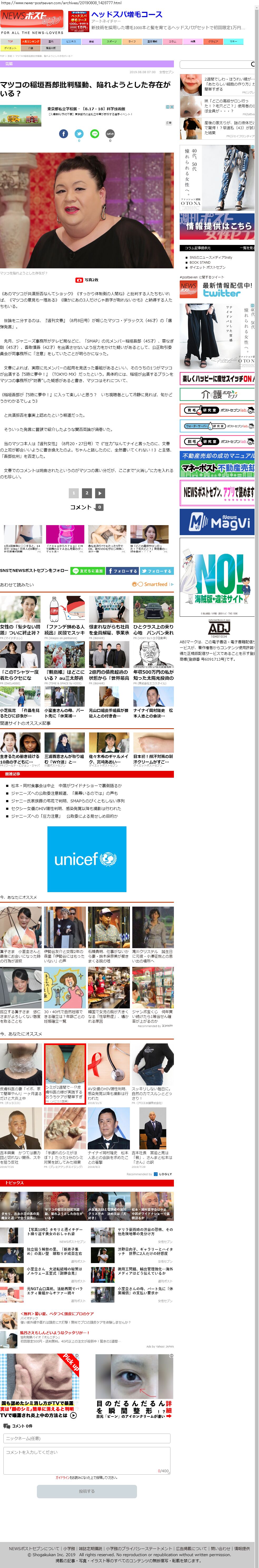259x1568 pixels.
Task: Open footer link NEWSポストセブンについて
Action: pos(34,1549)
